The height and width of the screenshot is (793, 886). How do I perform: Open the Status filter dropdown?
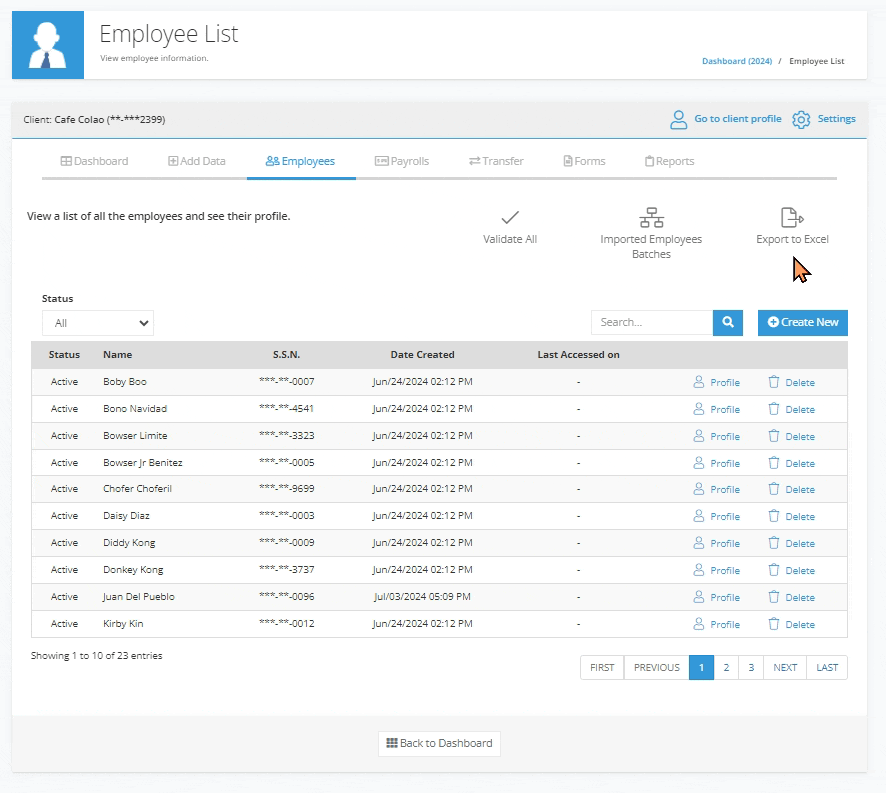pos(98,323)
